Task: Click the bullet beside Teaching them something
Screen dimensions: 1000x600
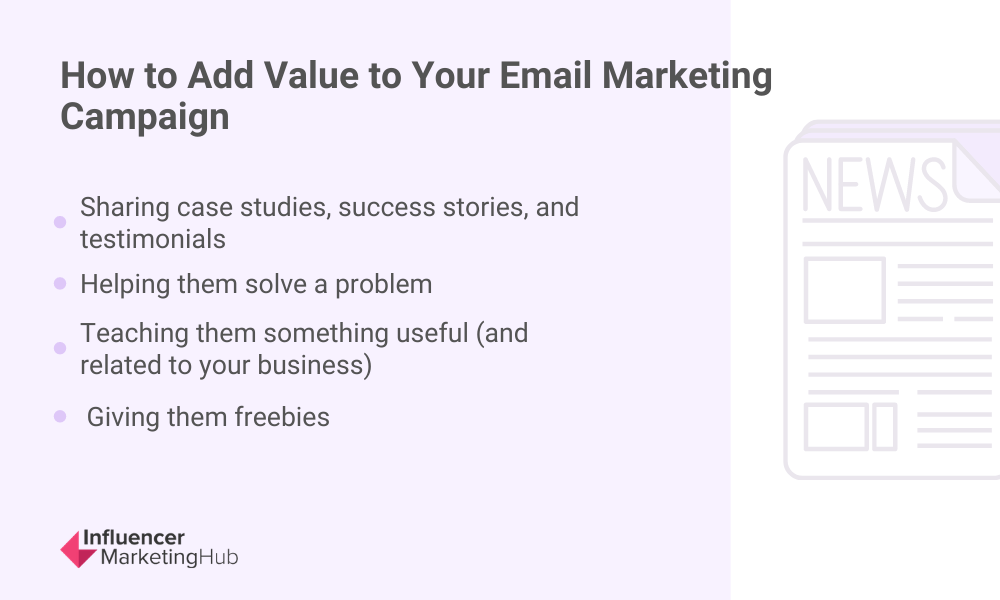Action: (x=60, y=348)
